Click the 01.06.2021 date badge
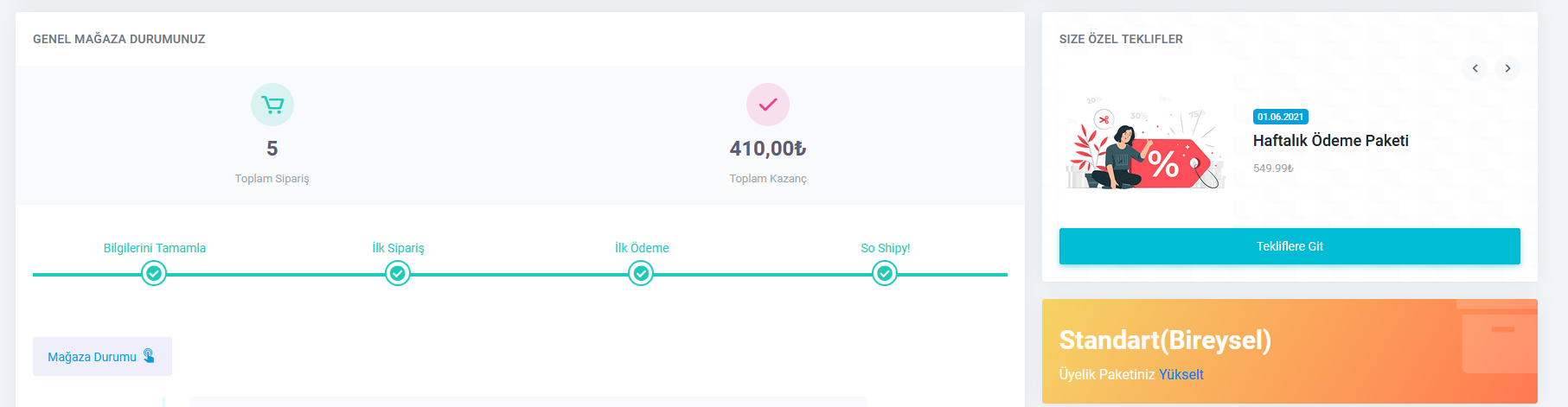 tap(1280, 117)
